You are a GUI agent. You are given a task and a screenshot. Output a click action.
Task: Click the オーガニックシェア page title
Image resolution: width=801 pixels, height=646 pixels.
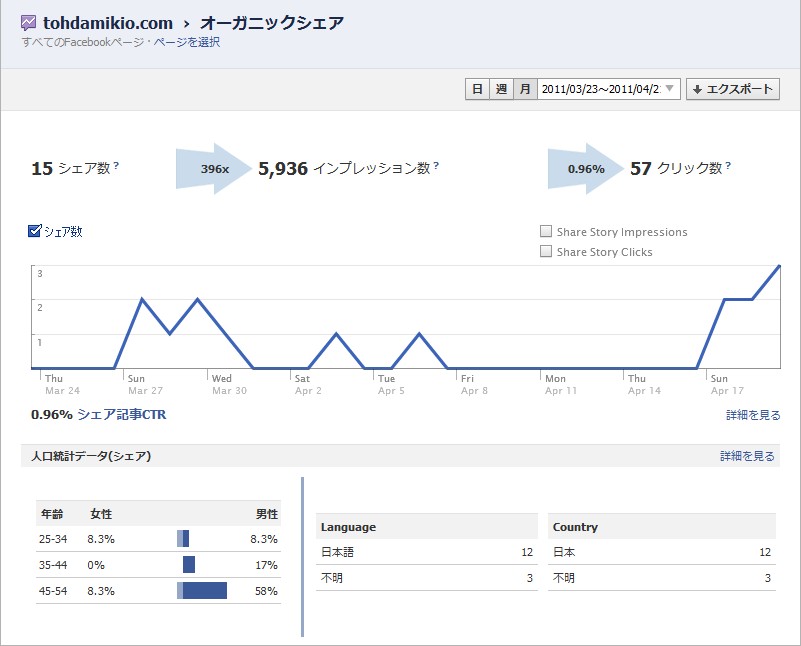[x=272, y=23]
